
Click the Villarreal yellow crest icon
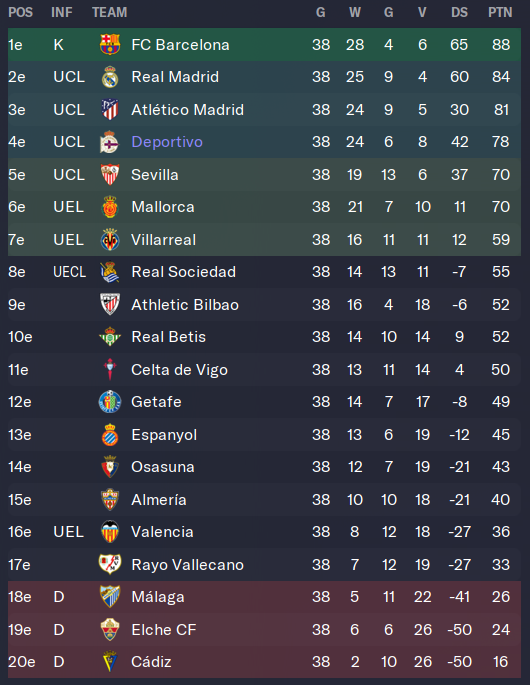click(x=110, y=239)
